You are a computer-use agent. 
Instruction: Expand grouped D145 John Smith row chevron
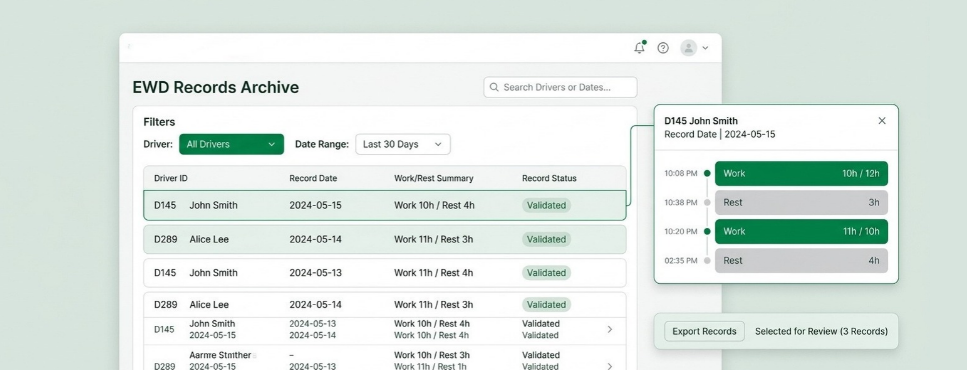pos(610,329)
